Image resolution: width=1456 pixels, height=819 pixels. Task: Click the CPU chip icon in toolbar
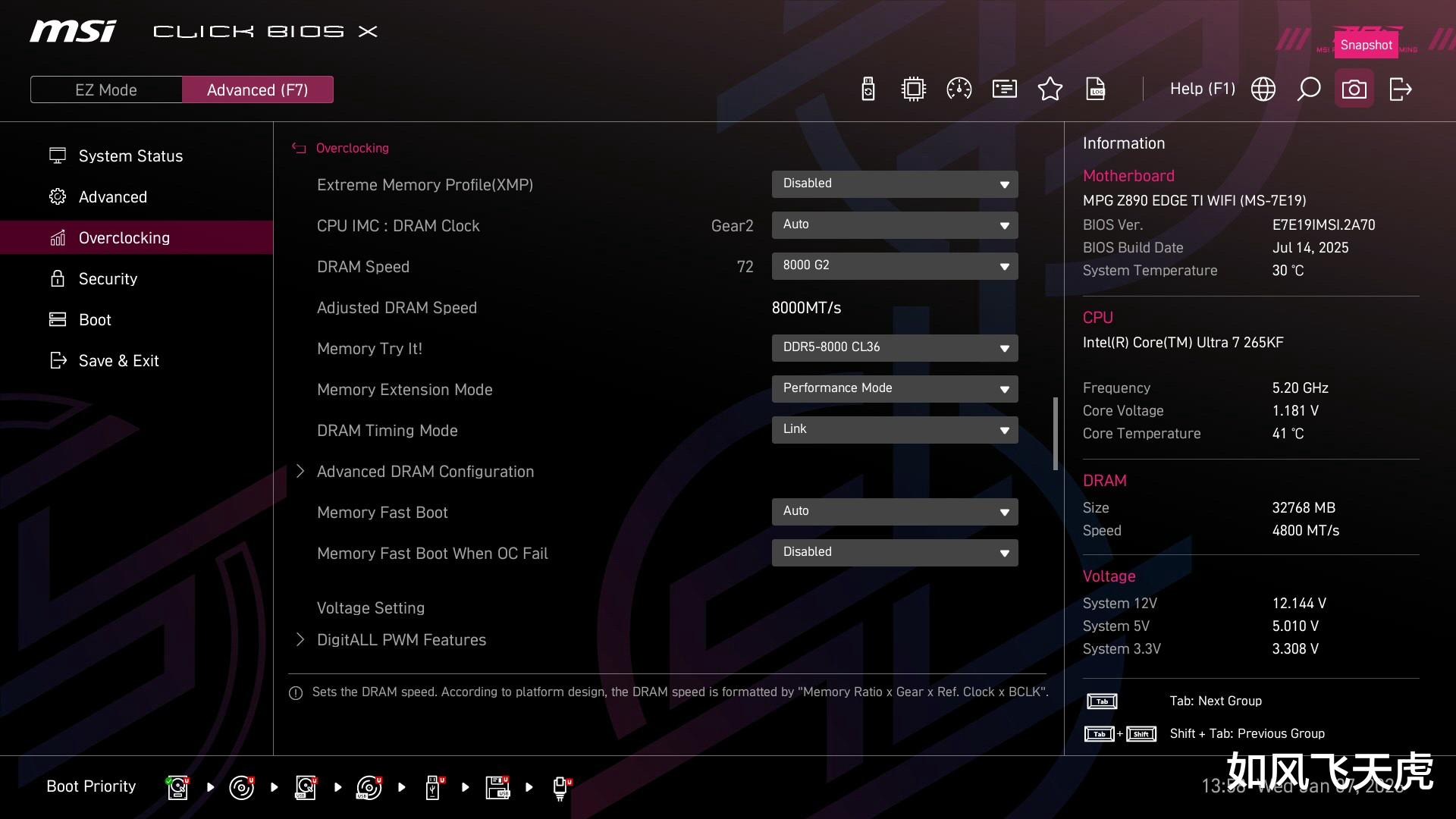pyautogui.click(x=914, y=89)
